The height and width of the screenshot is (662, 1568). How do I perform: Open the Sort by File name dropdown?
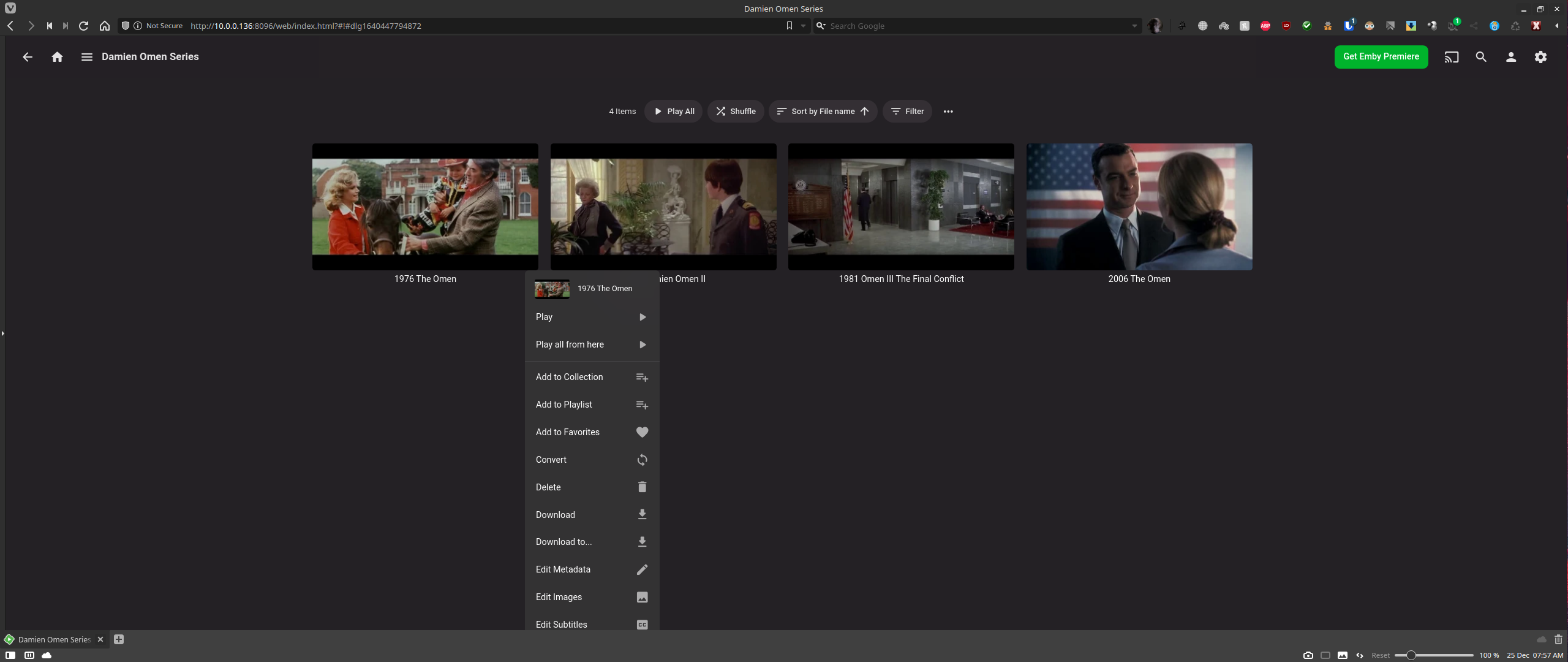tap(822, 111)
